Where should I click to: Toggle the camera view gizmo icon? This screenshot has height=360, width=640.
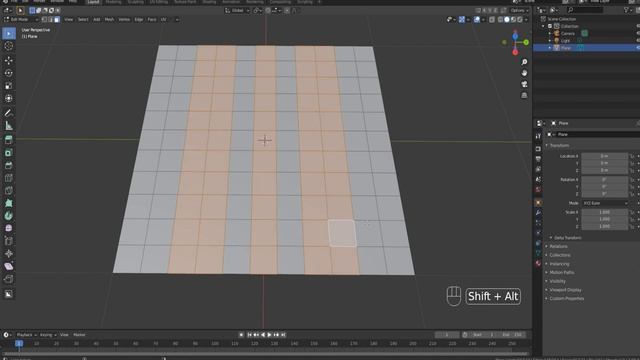coord(524,84)
